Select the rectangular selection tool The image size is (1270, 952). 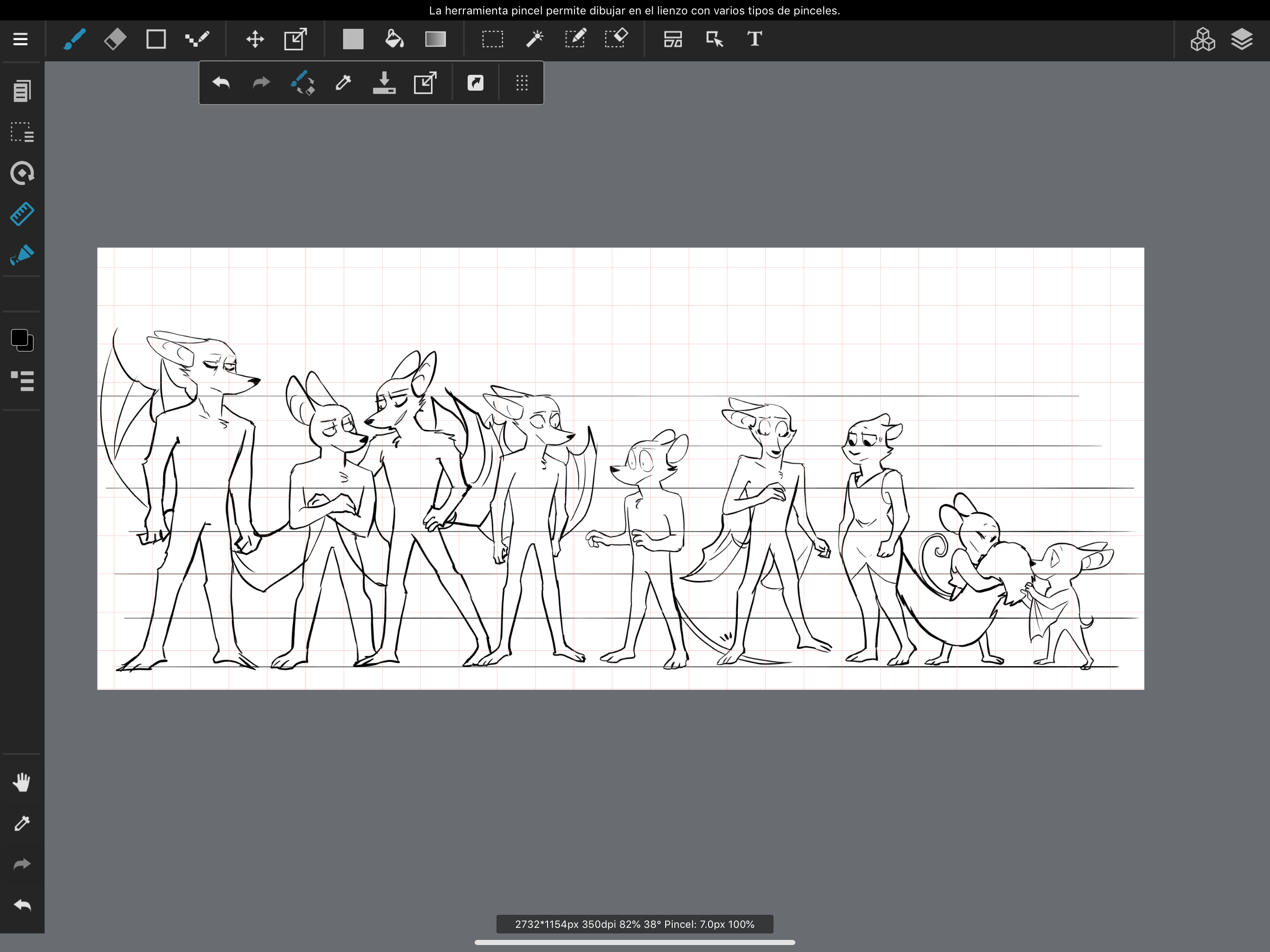click(492, 39)
